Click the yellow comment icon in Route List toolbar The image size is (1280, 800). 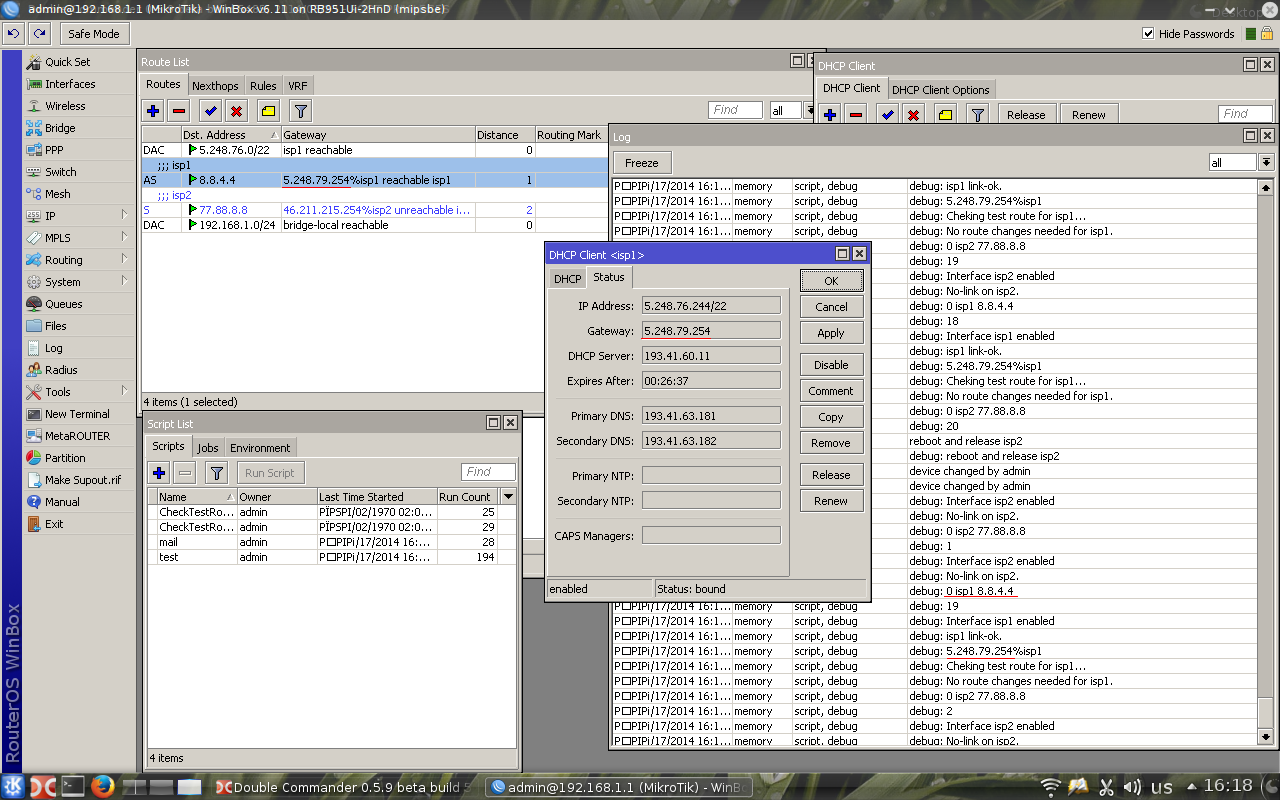(268, 111)
